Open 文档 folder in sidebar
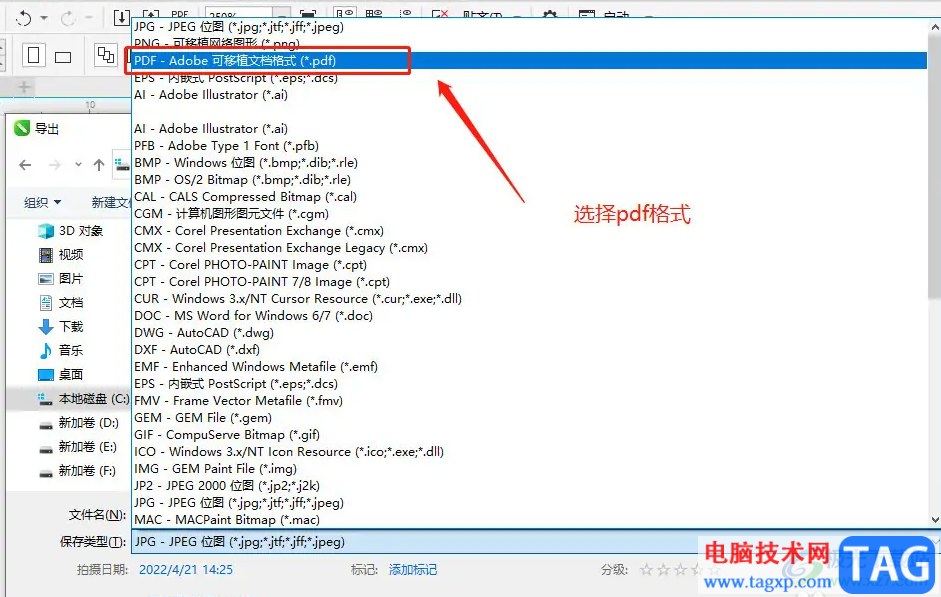Viewport: 941px width, 597px height. [x=61, y=303]
